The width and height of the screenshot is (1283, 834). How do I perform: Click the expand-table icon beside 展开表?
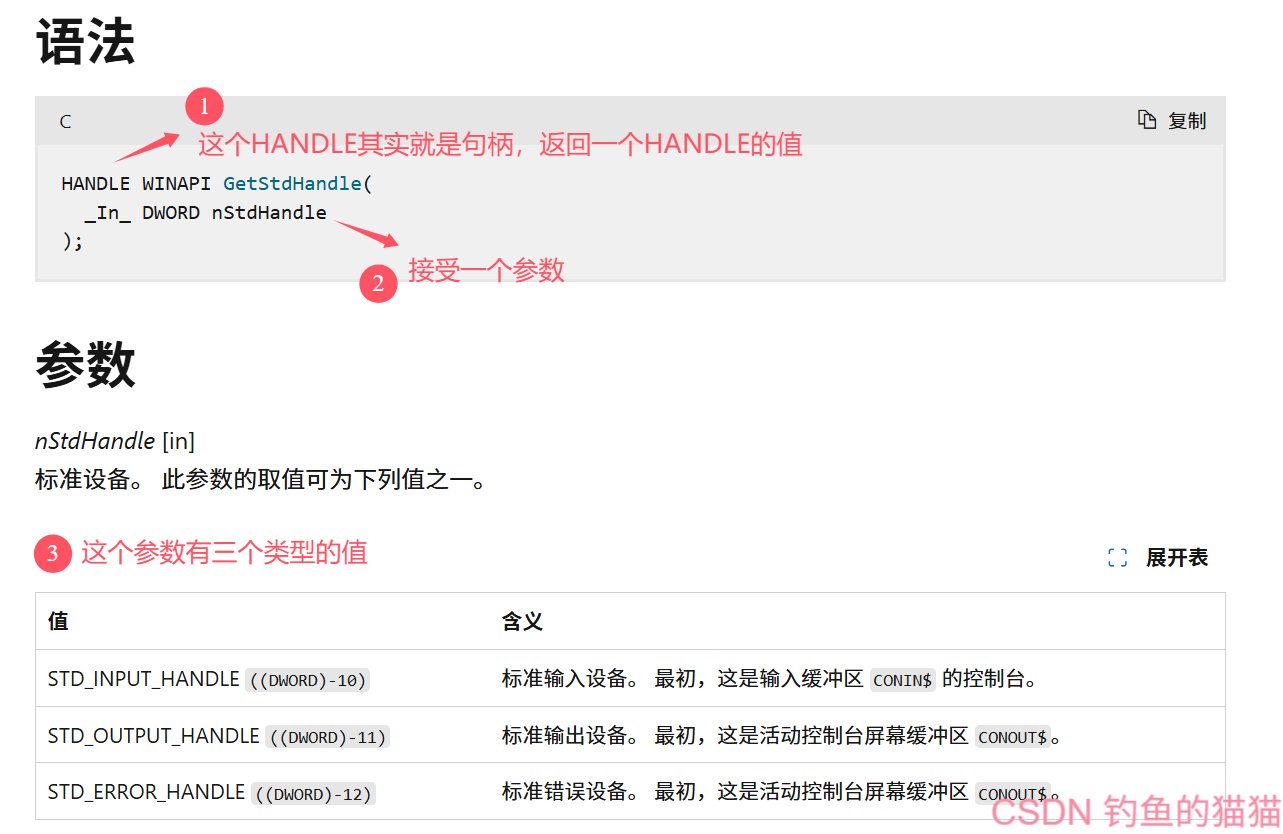tap(1117, 558)
